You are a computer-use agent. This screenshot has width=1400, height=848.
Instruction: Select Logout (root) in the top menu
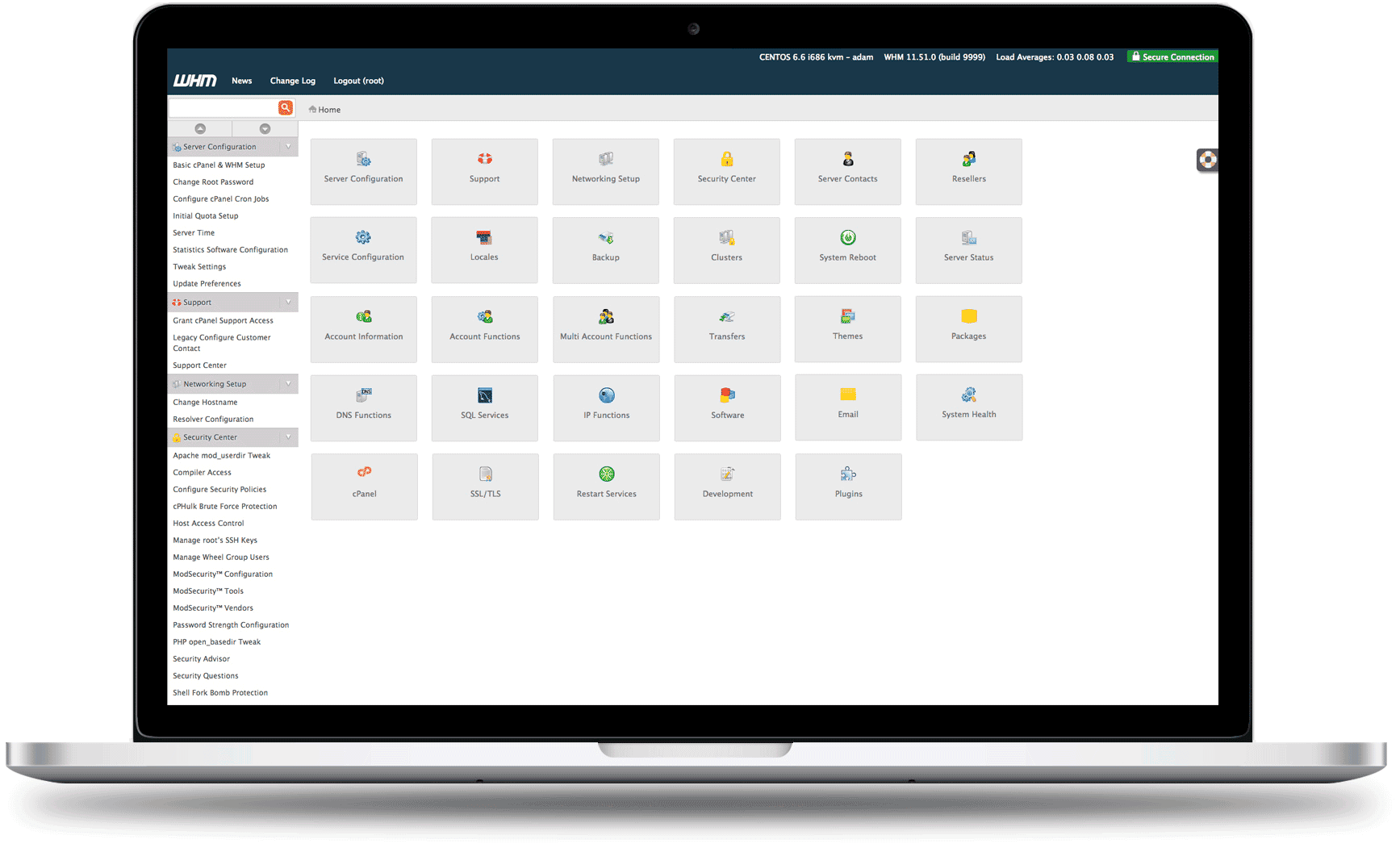coord(358,81)
